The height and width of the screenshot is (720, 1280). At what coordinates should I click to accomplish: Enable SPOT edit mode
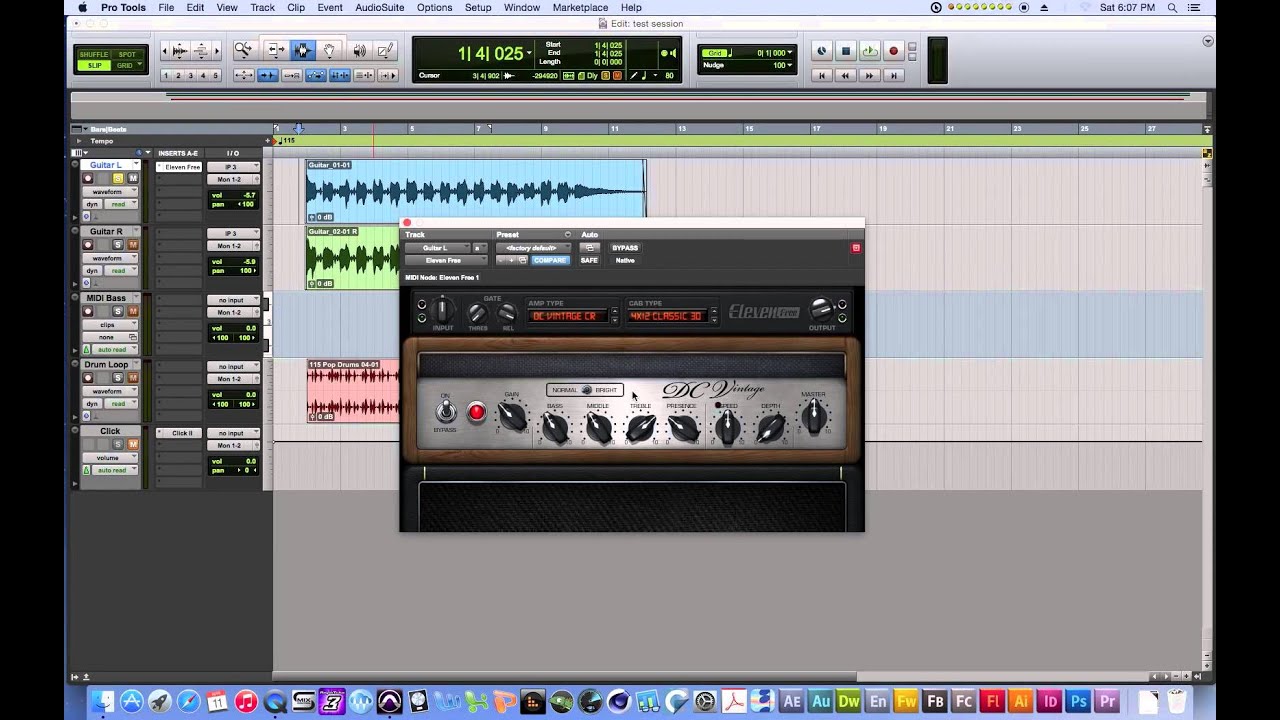(126, 54)
